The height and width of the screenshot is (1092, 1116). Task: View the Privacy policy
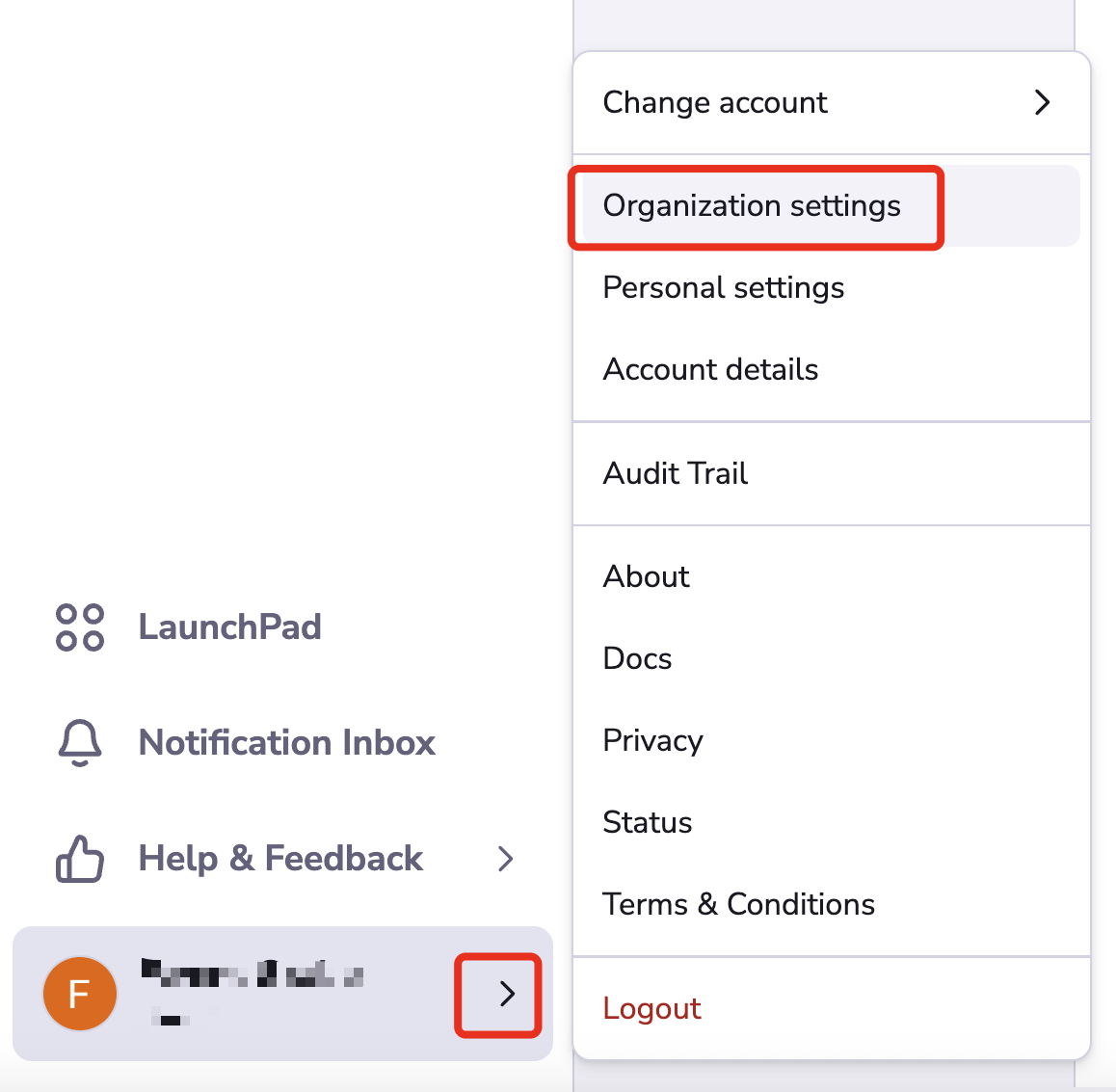[x=652, y=740]
